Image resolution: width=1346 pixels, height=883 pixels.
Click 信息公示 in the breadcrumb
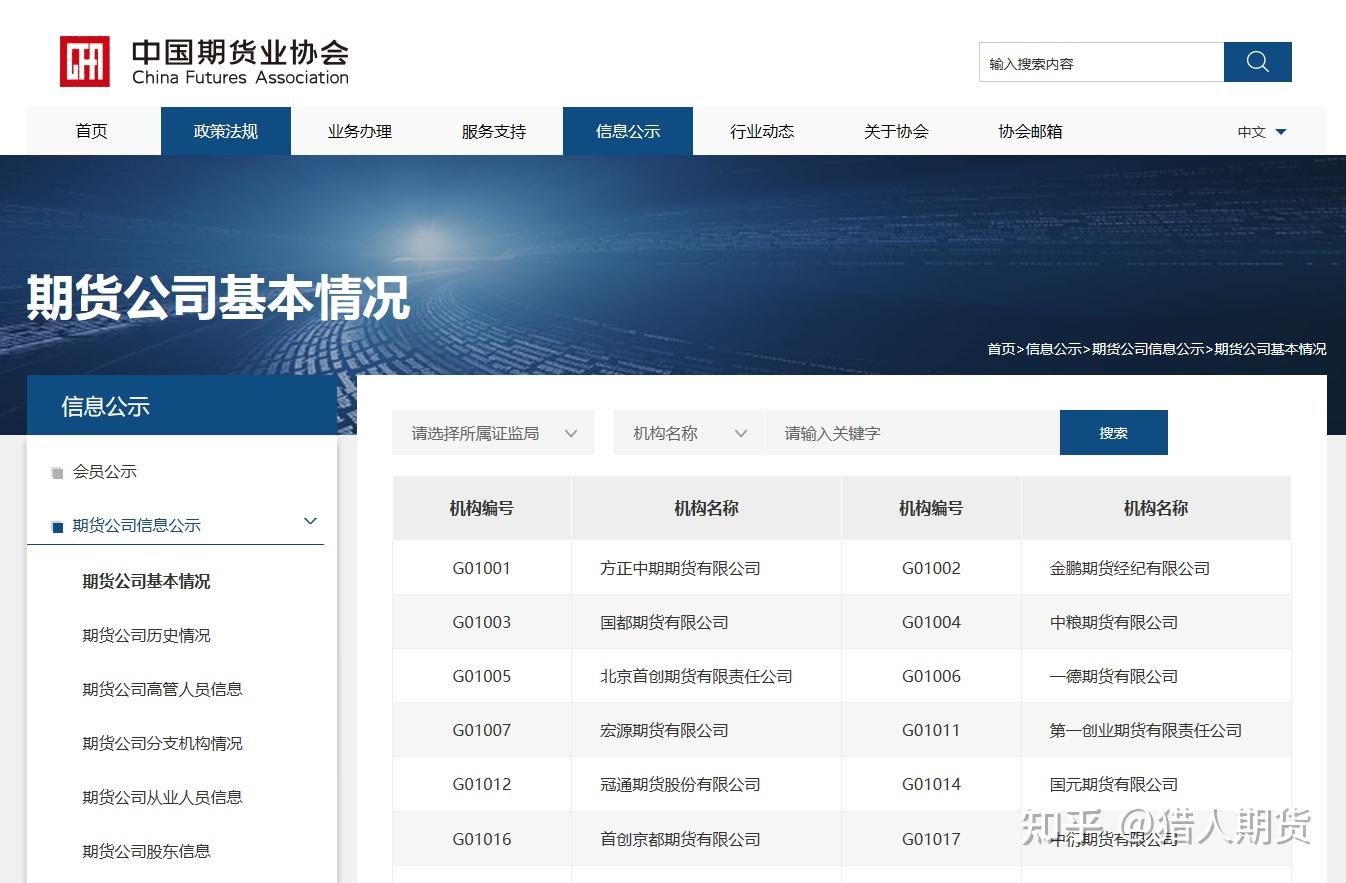pyautogui.click(x=1054, y=349)
